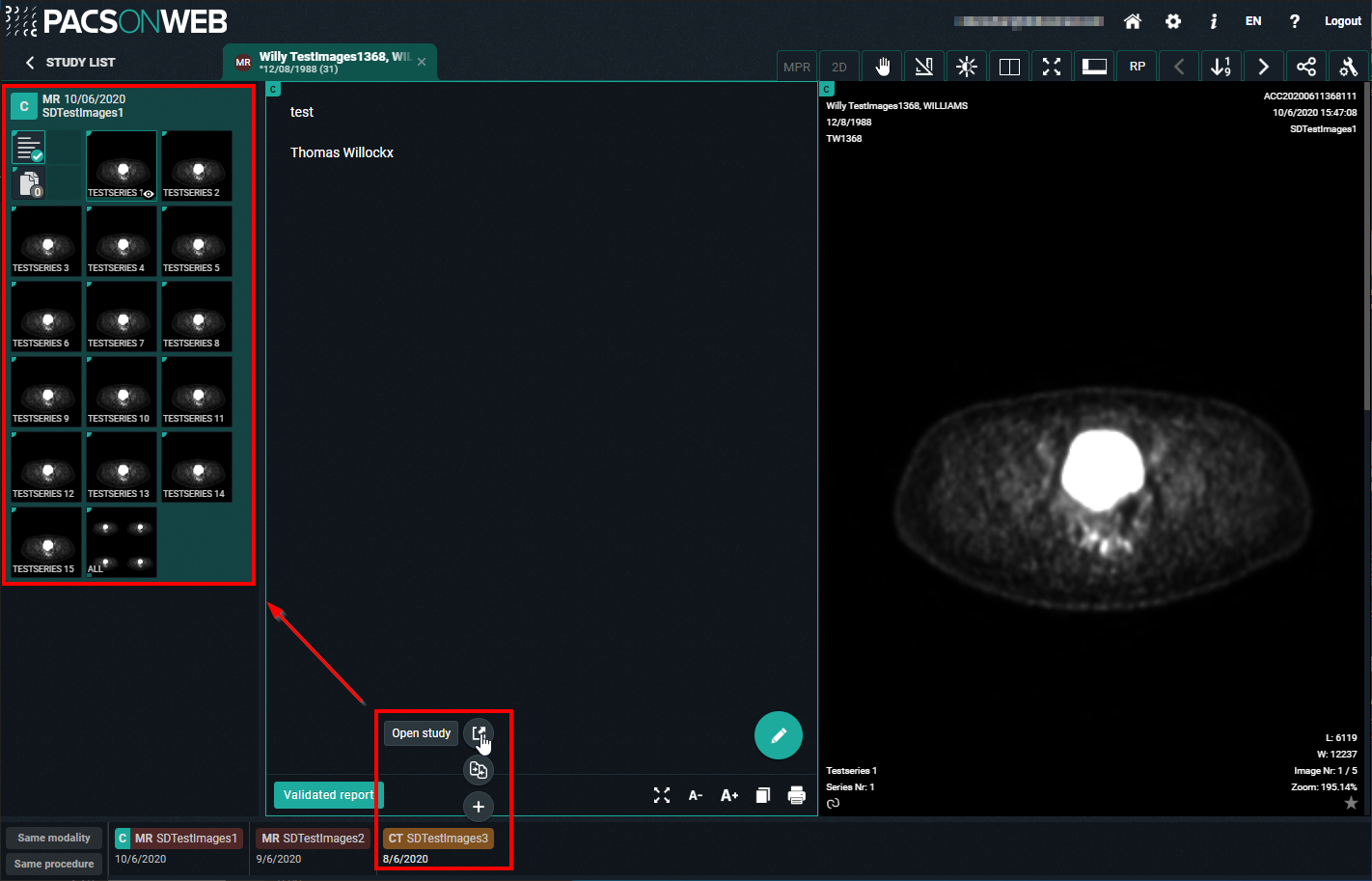Go back to the Study List

click(x=69, y=63)
